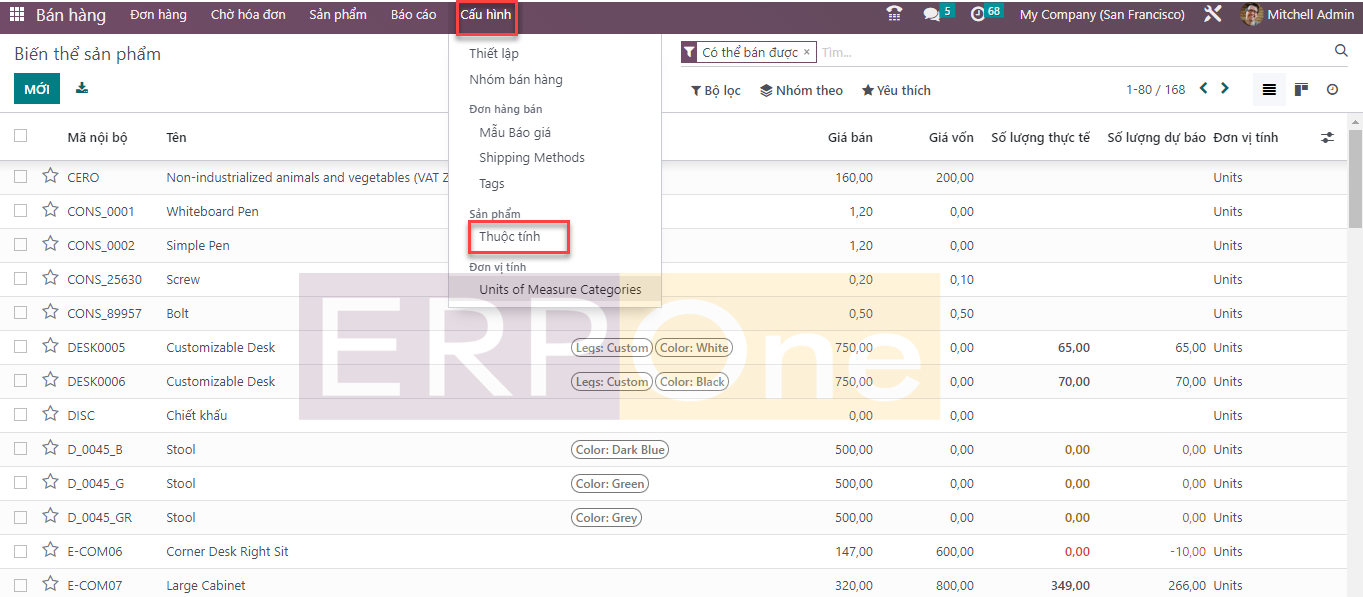This screenshot has width=1363, height=597.
Task: Click the MỚI button
Action: tap(37, 89)
